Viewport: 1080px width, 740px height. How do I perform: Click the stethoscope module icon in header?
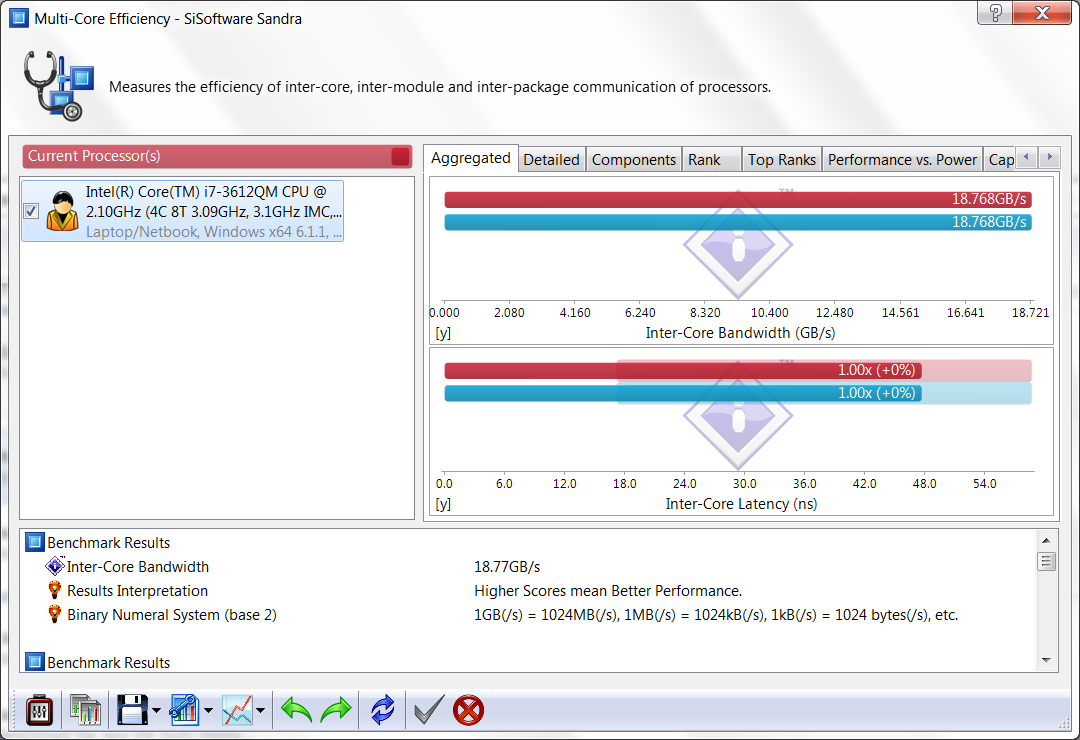click(58, 86)
